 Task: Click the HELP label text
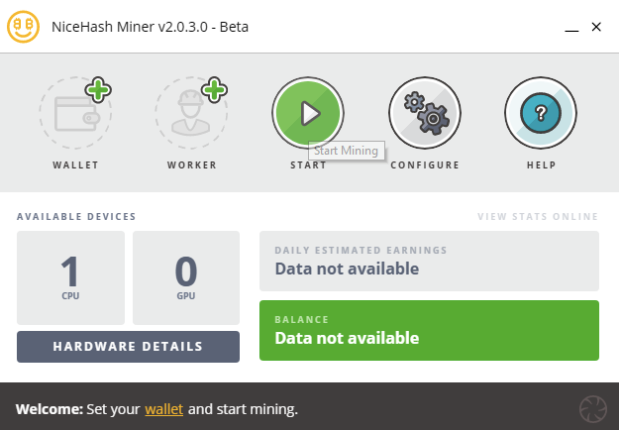tap(541, 165)
